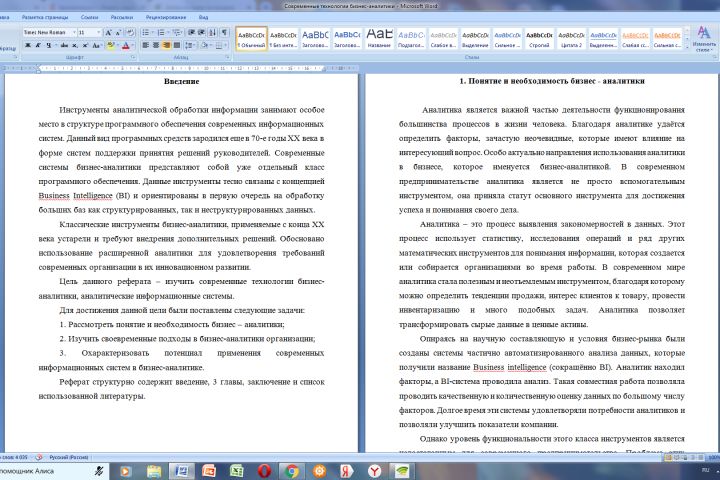Image resolution: width=720 pixels, height=480 pixels.
Task: Click the Change Styles button
Action: 703,39
